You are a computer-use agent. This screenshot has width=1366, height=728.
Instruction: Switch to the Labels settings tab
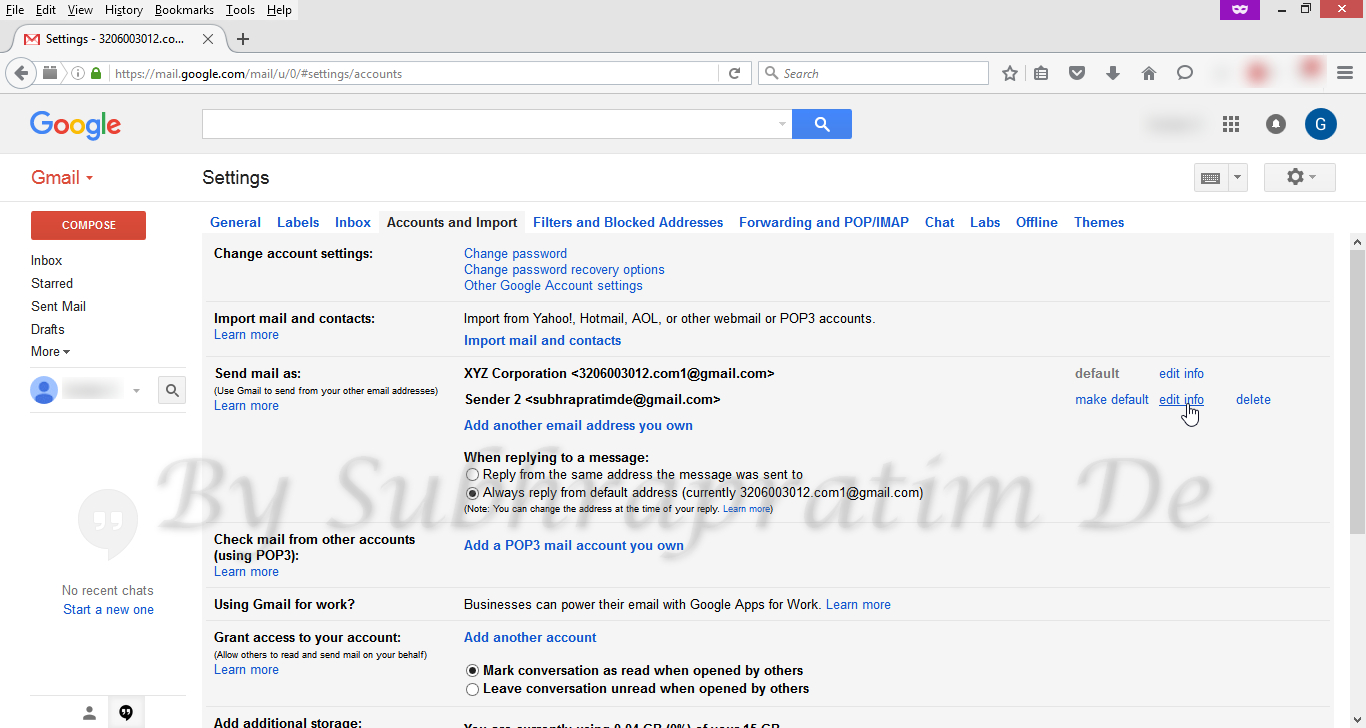click(298, 223)
